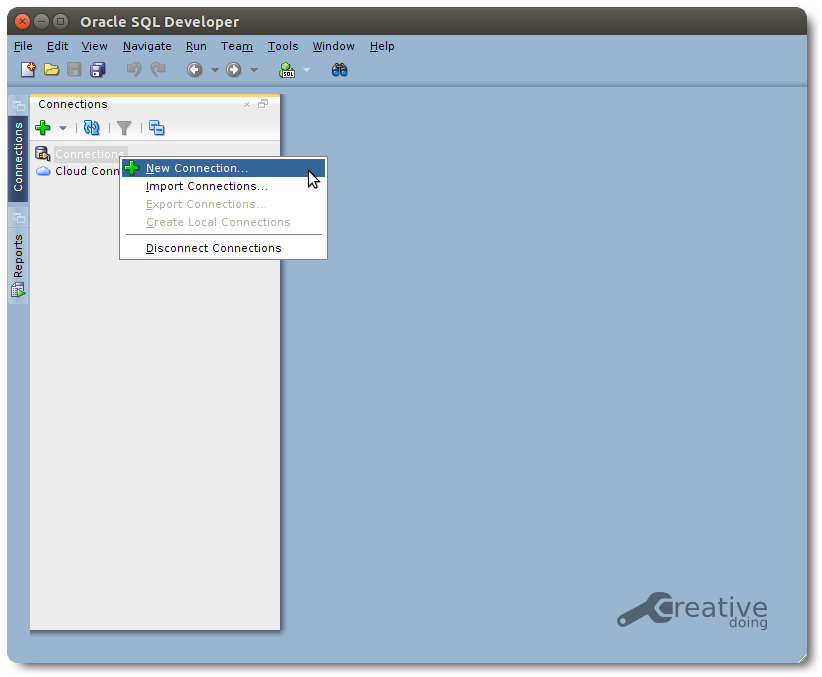Open the SQL Worksheet icon
822x677 pixels.
pyautogui.click(x=287, y=70)
